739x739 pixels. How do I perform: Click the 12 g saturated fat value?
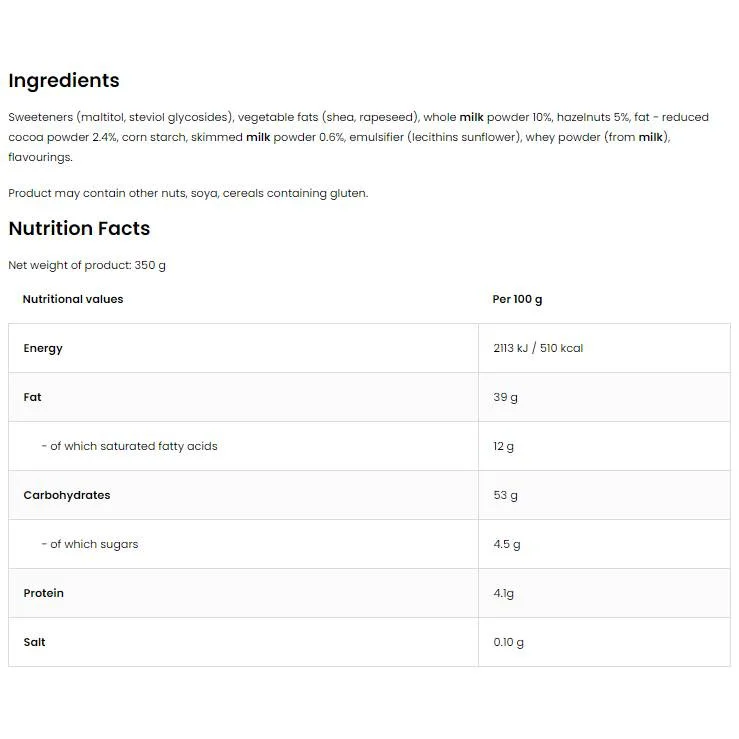pos(503,446)
